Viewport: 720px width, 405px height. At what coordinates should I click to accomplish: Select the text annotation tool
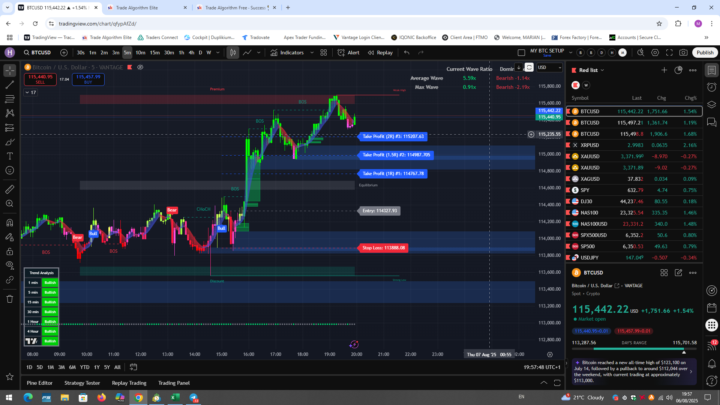[x=10, y=156]
